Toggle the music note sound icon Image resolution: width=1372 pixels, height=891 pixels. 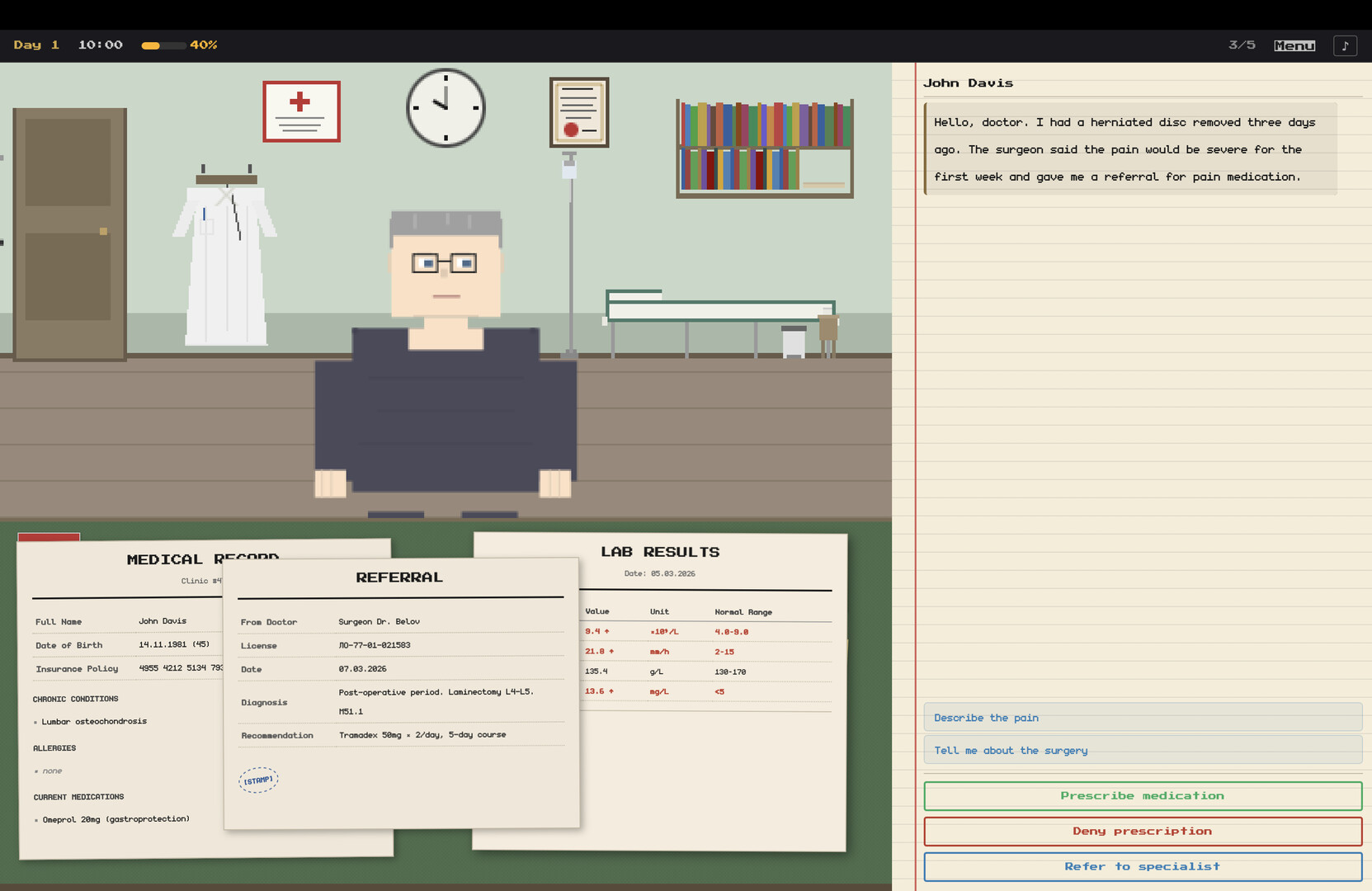coord(1345,45)
